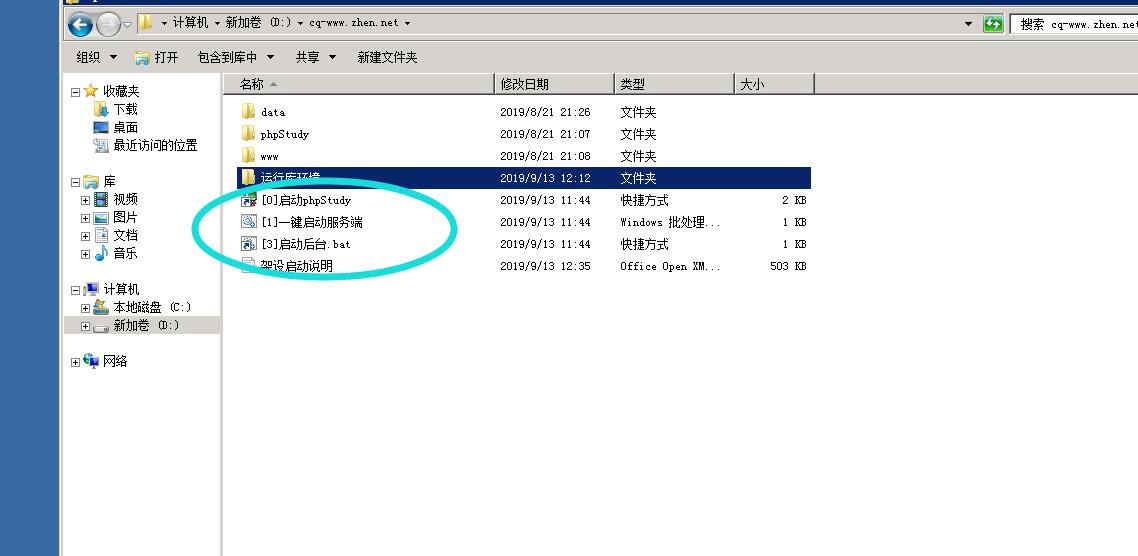Open the 组织 menu
Image resolution: width=1138 pixels, height=556 pixels.
(97, 57)
